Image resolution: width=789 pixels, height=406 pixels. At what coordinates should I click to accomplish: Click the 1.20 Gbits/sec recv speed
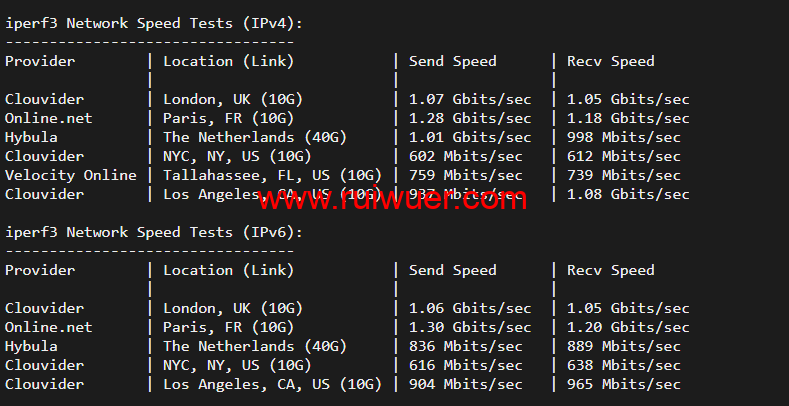click(x=628, y=327)
